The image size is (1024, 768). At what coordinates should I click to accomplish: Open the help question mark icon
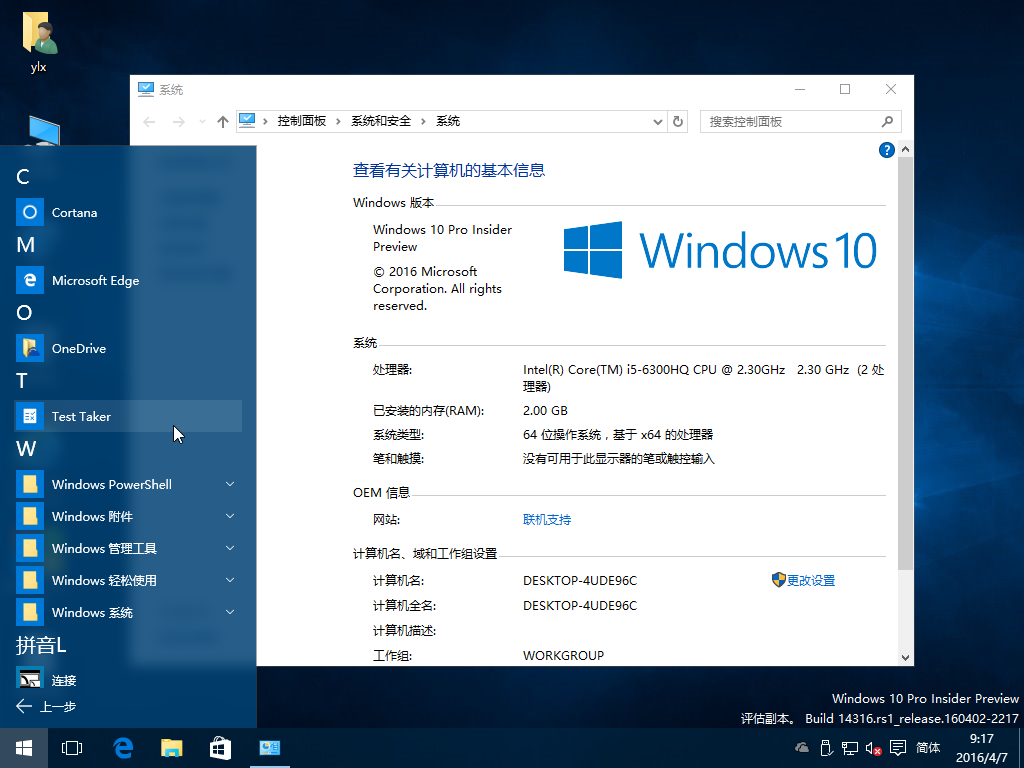pyautogui.click(x=886, y=150)
